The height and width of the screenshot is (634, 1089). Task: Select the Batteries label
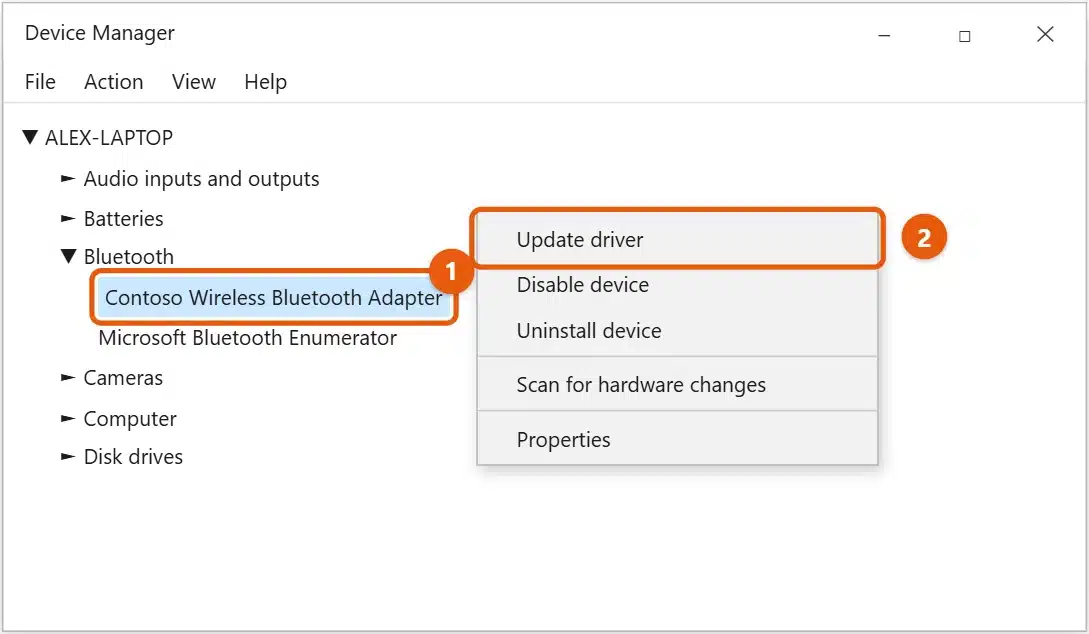(x=124, y=219)
